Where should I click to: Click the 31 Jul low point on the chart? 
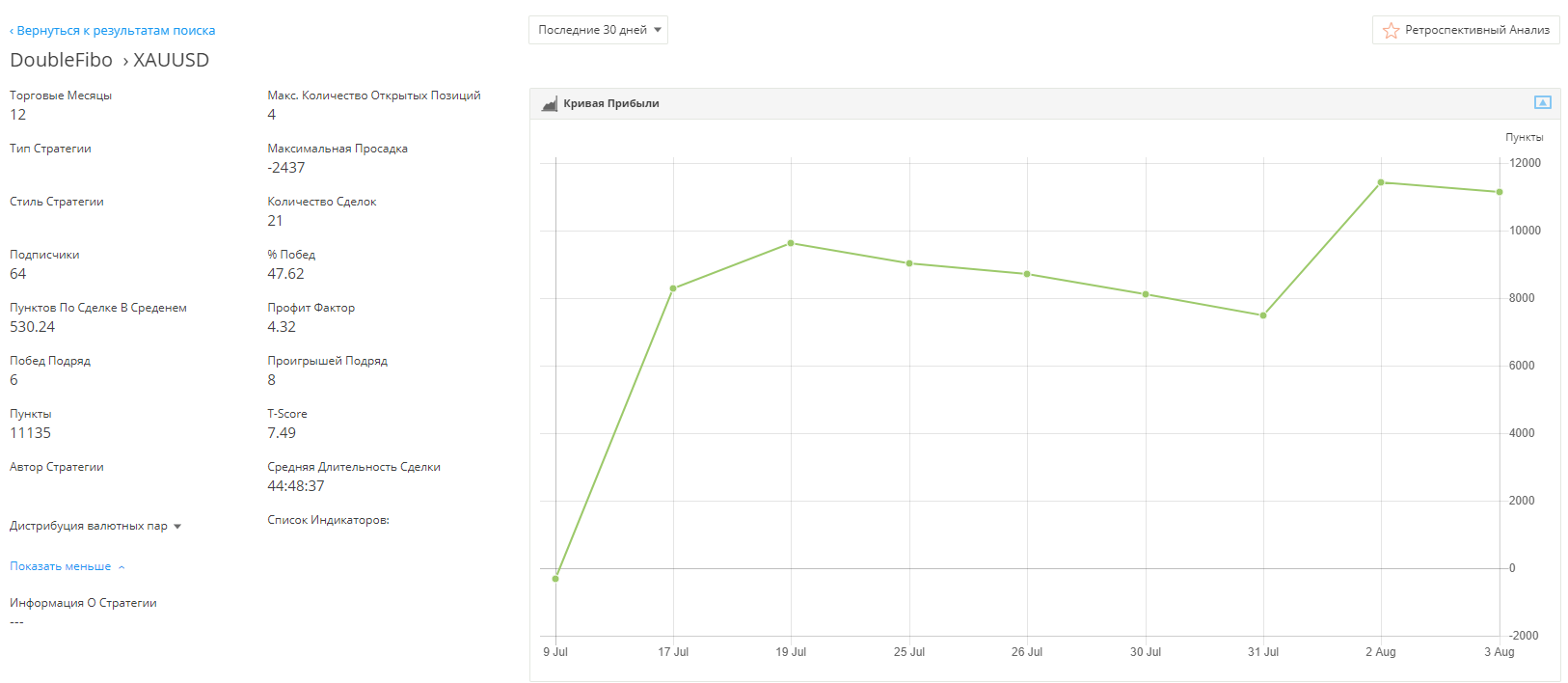click(1263, 315)
